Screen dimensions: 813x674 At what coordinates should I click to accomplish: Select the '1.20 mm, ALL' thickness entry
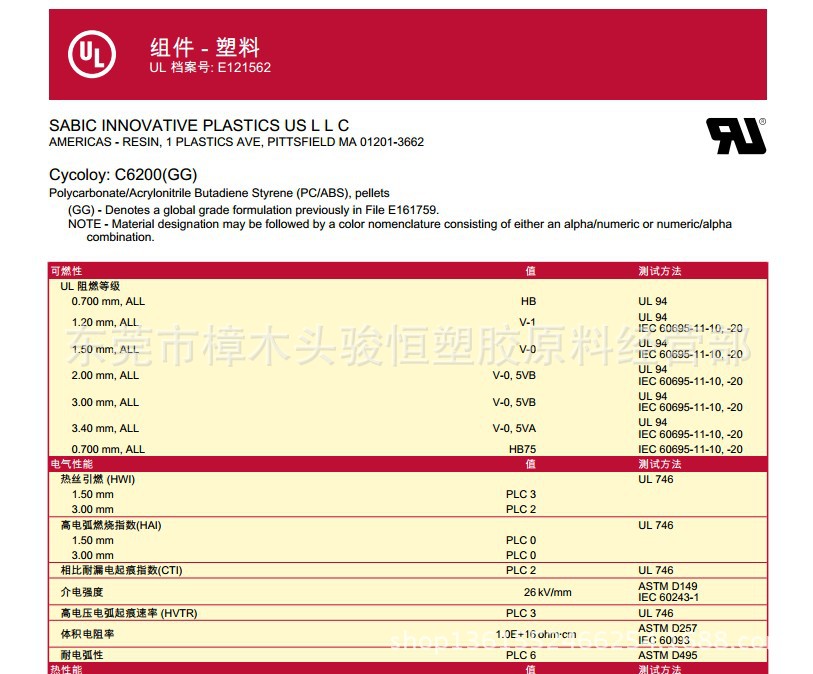105,322
